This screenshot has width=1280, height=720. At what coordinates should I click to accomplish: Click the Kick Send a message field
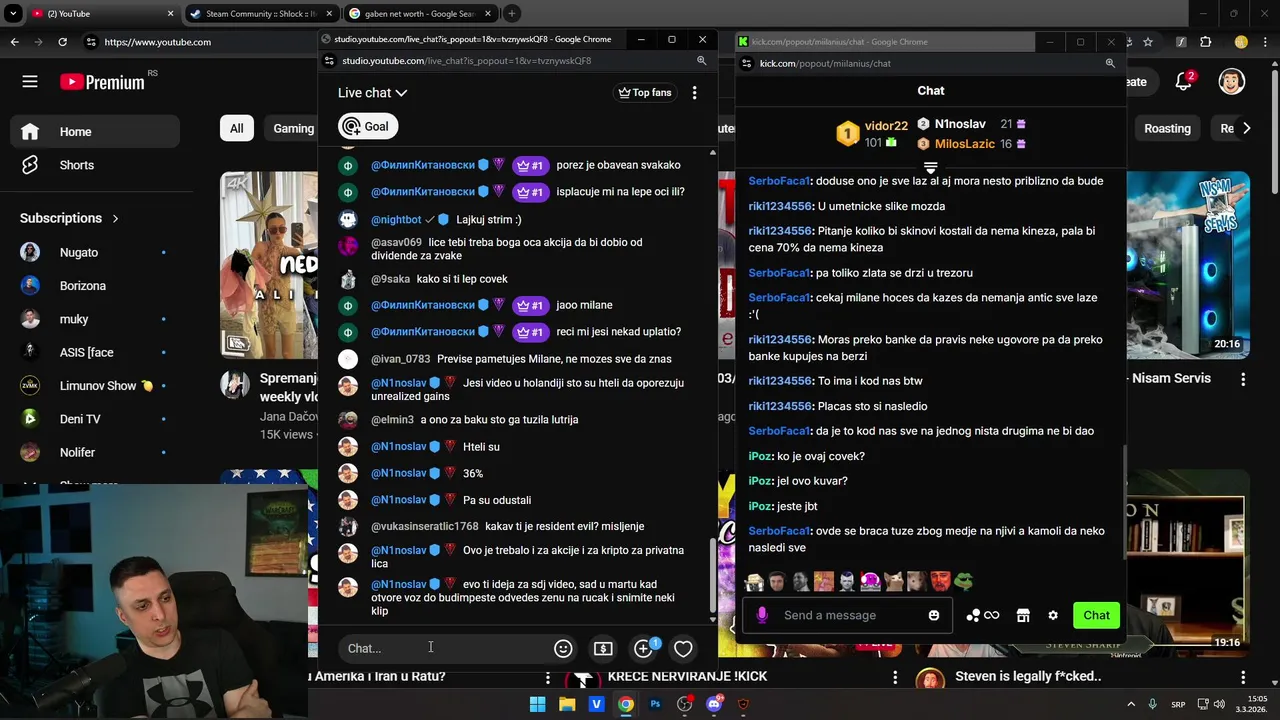coord(850,615)
